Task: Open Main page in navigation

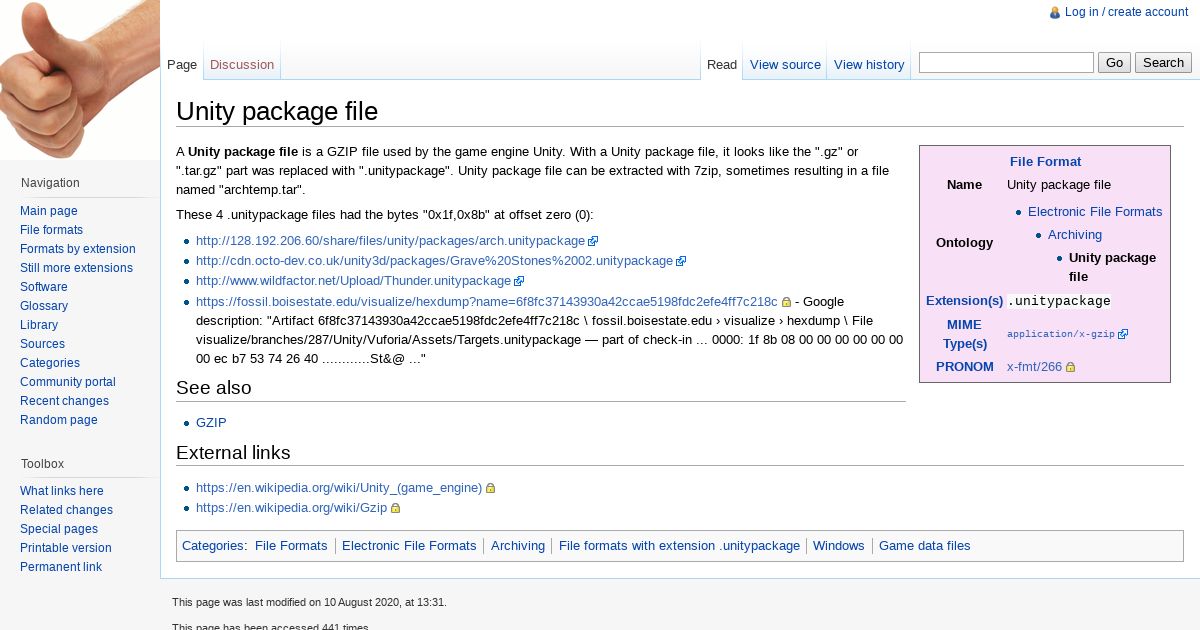Action: [49, 211]
